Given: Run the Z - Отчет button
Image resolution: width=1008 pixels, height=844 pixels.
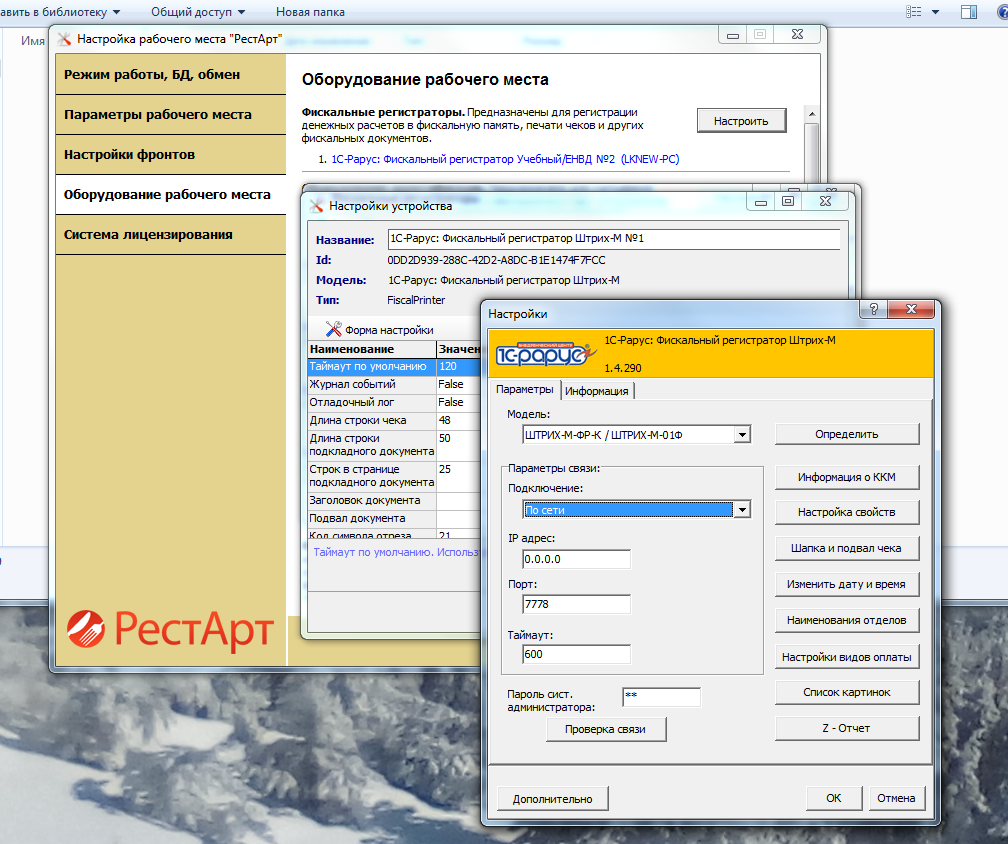Looking at the screenshot, I should (847, 728).
